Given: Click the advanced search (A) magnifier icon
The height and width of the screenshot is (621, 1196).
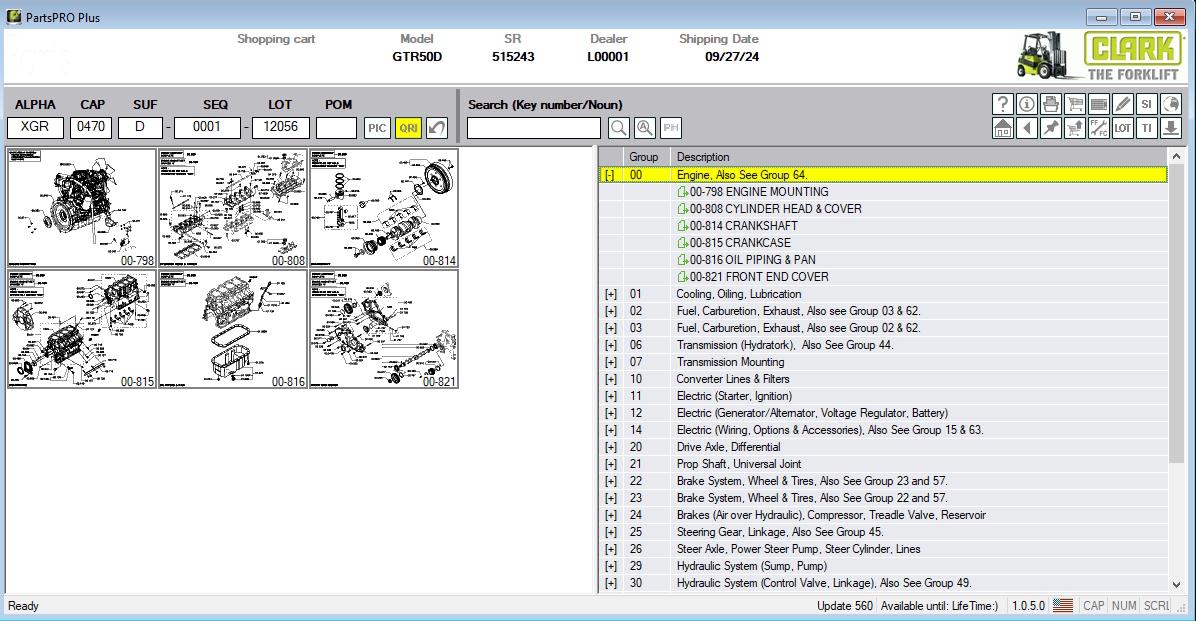Looking at the screenshot, I should pos(645,128).
